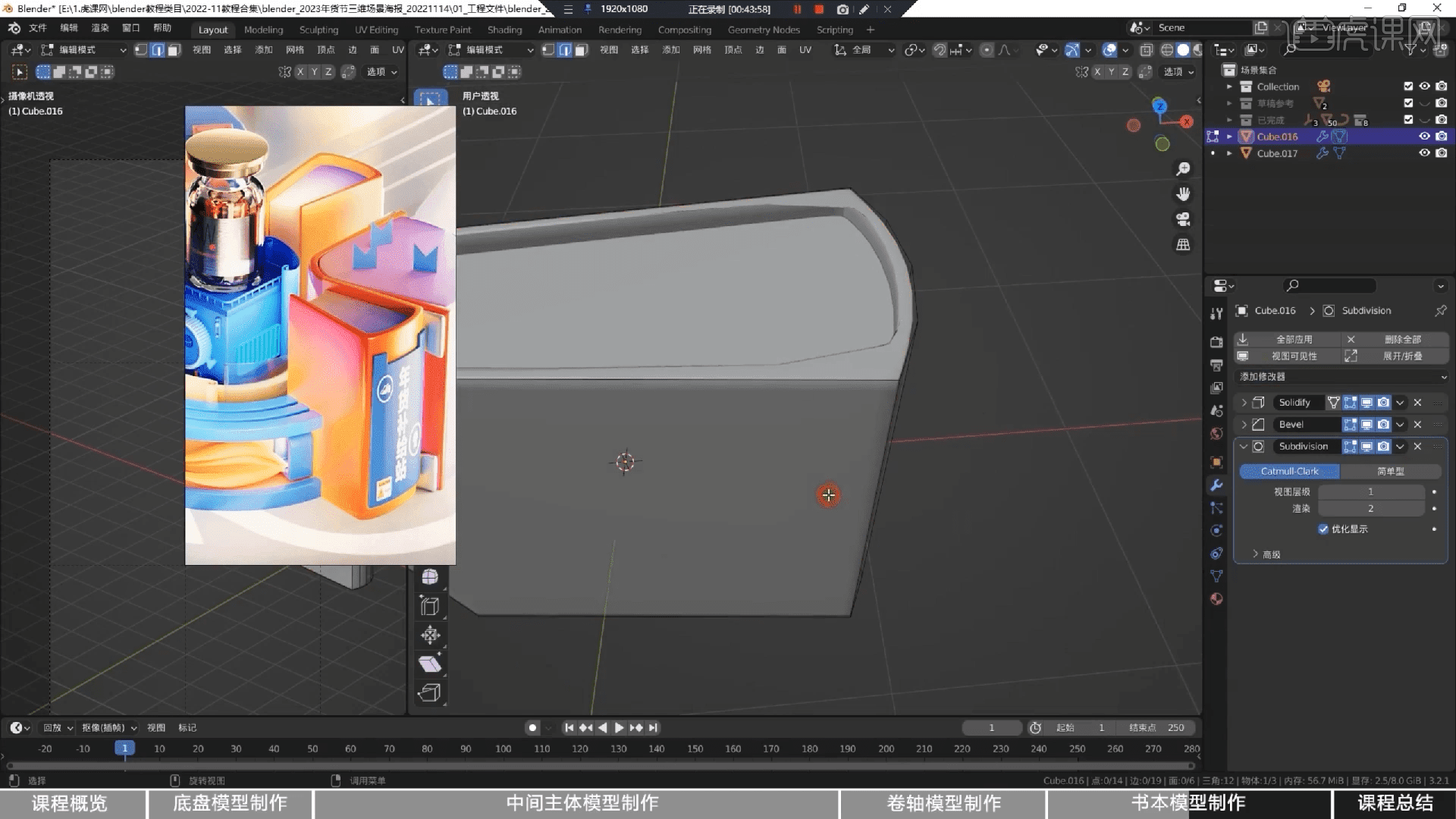Pin the properties editor context
The width and height of the screenshot is (1456, 819).
[1440, 311]
